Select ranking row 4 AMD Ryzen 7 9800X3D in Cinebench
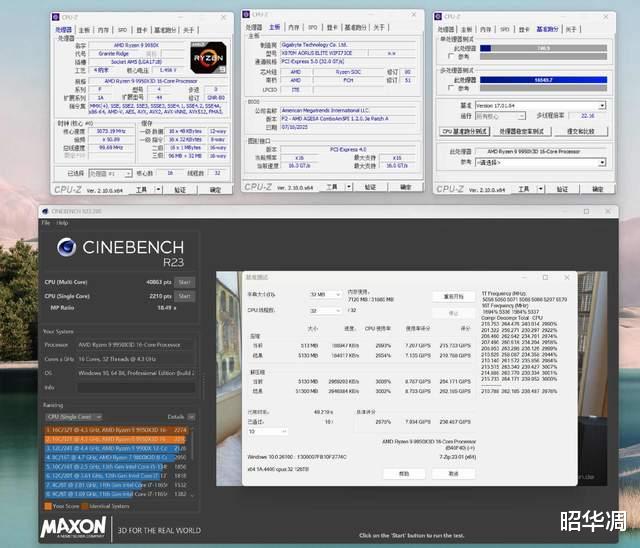Viewport: 640px width, 548px height. click(x=116, y=457)
